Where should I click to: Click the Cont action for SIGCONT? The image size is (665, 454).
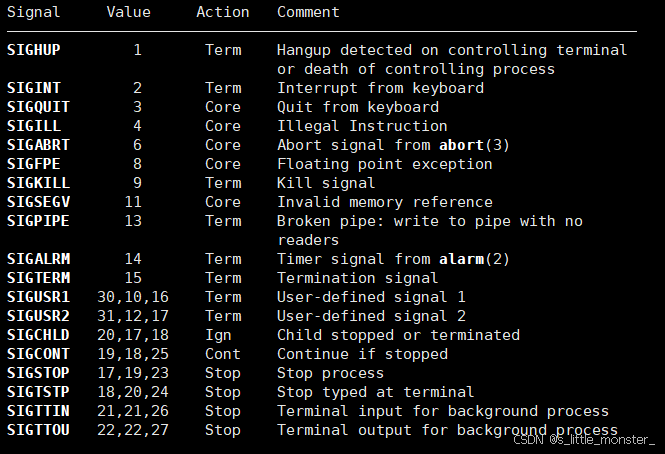pos(223,354)
